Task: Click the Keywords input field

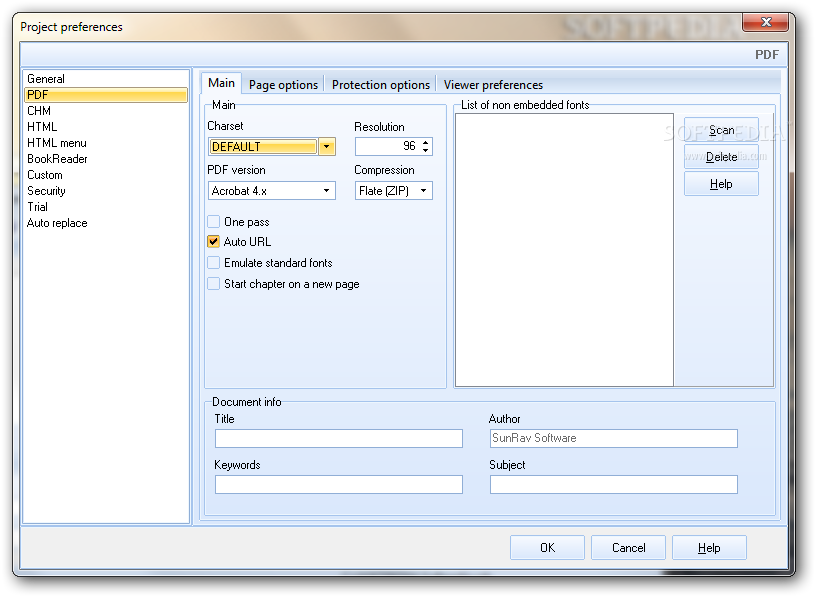Action: 339,485
